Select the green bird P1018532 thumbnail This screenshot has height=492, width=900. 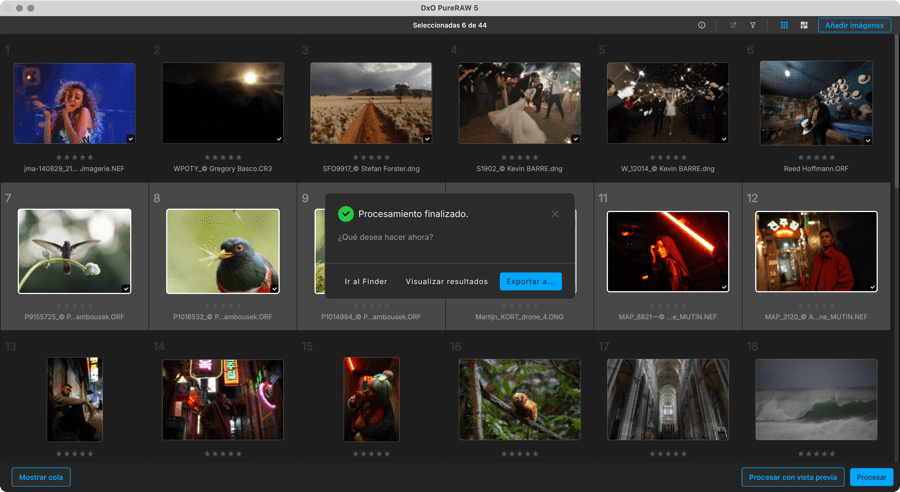222,251
